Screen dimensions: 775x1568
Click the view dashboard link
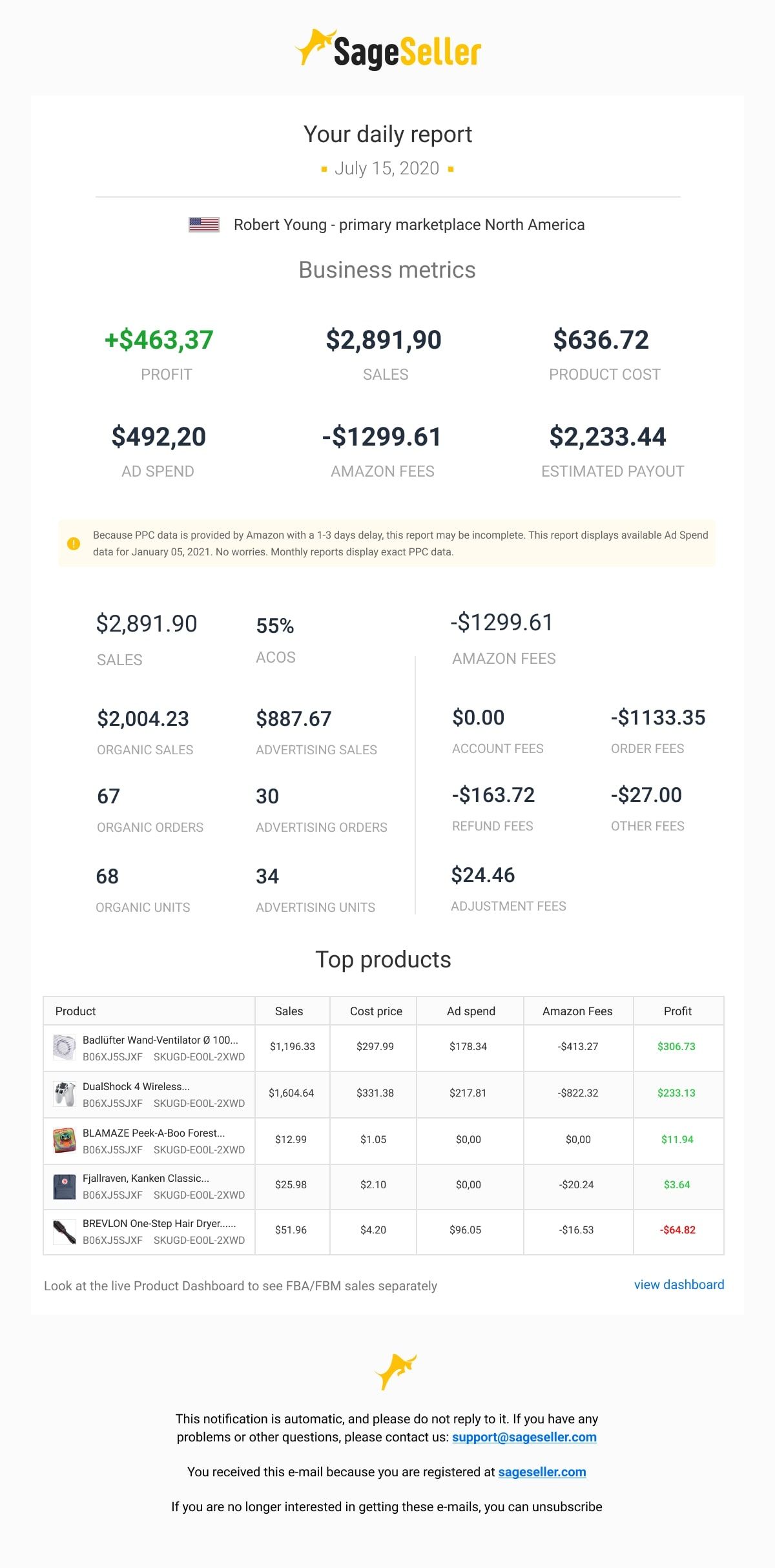click(x=679, y=1284)
